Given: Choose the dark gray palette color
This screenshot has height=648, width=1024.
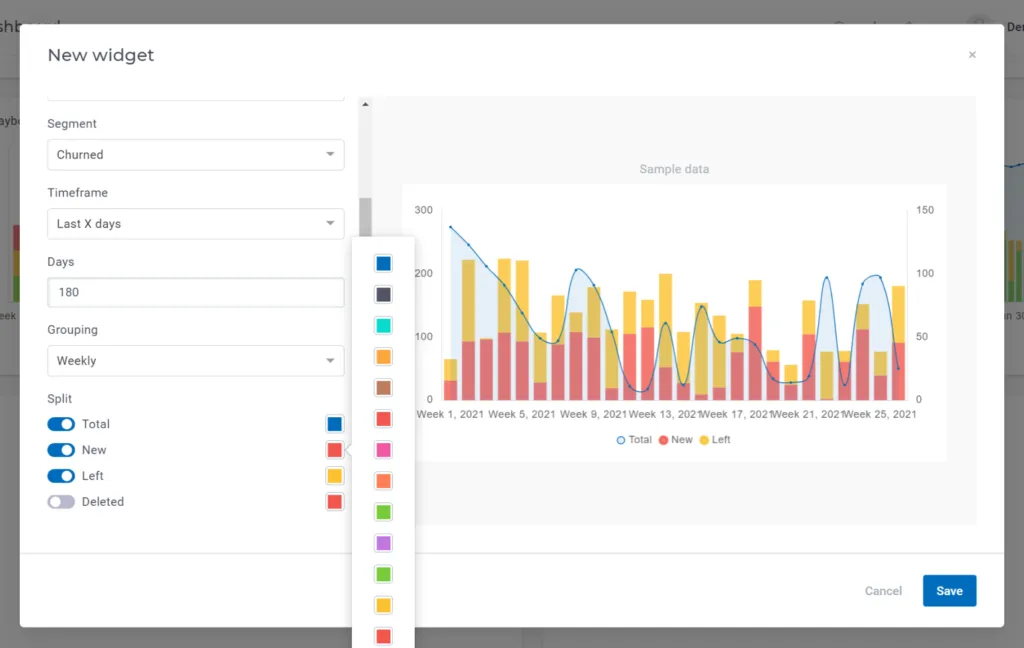Looking at the screenshot, I should tap(383, 295).
